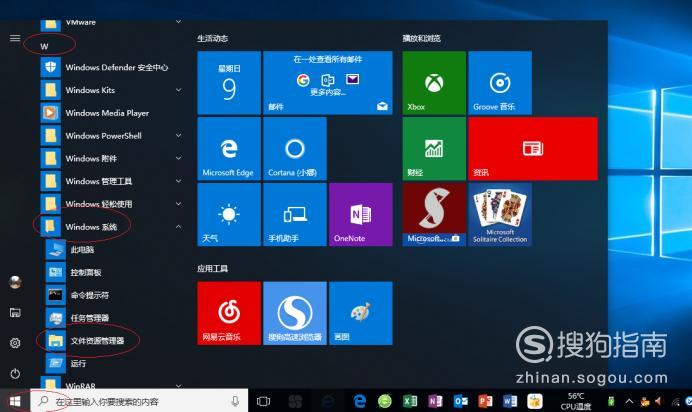Click the volume icon in system tray
Viewport: 692px width, 412px height.
(658, 401)
